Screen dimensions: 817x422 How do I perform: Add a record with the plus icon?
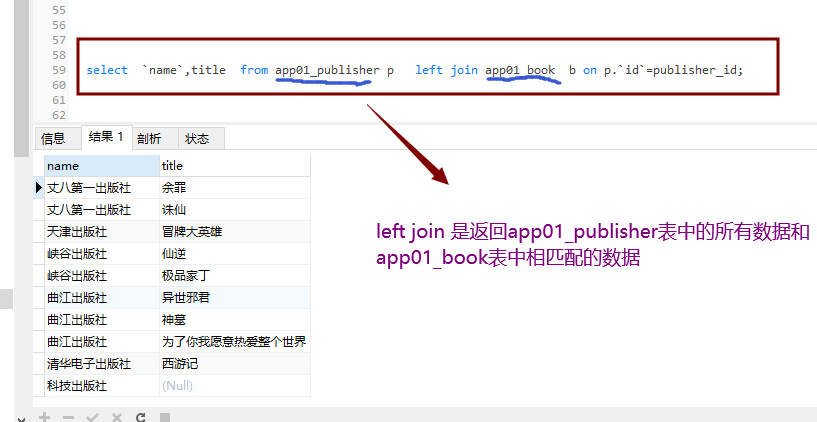click(x=44, y=417)
